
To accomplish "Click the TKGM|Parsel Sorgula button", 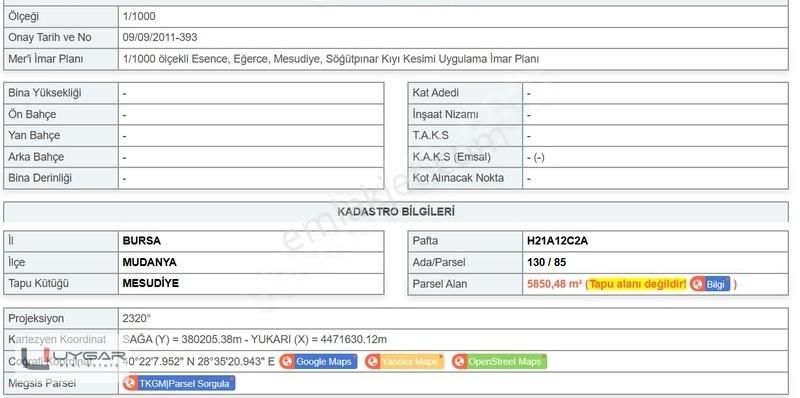I will tap(179, 383).
